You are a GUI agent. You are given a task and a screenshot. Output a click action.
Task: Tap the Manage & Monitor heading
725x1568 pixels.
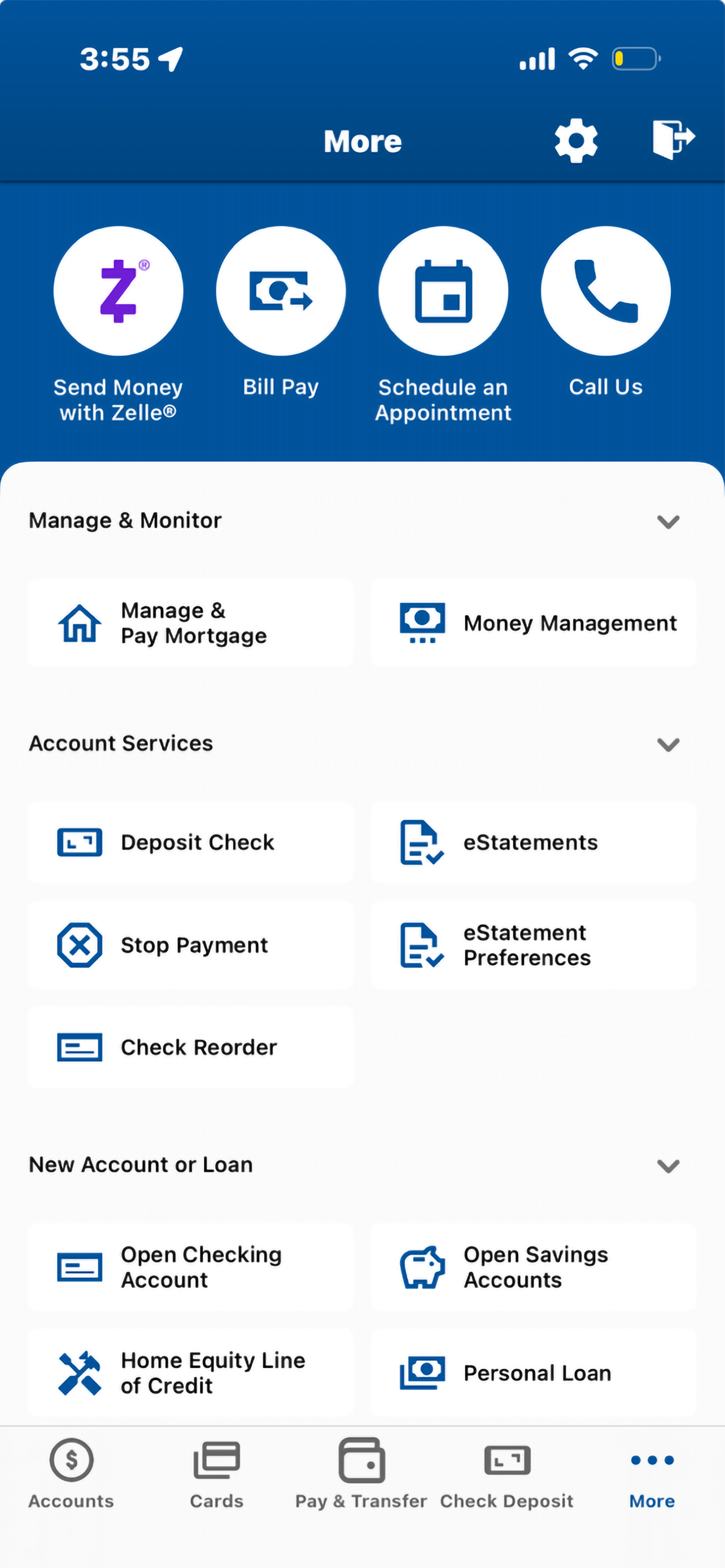point(125,521)
